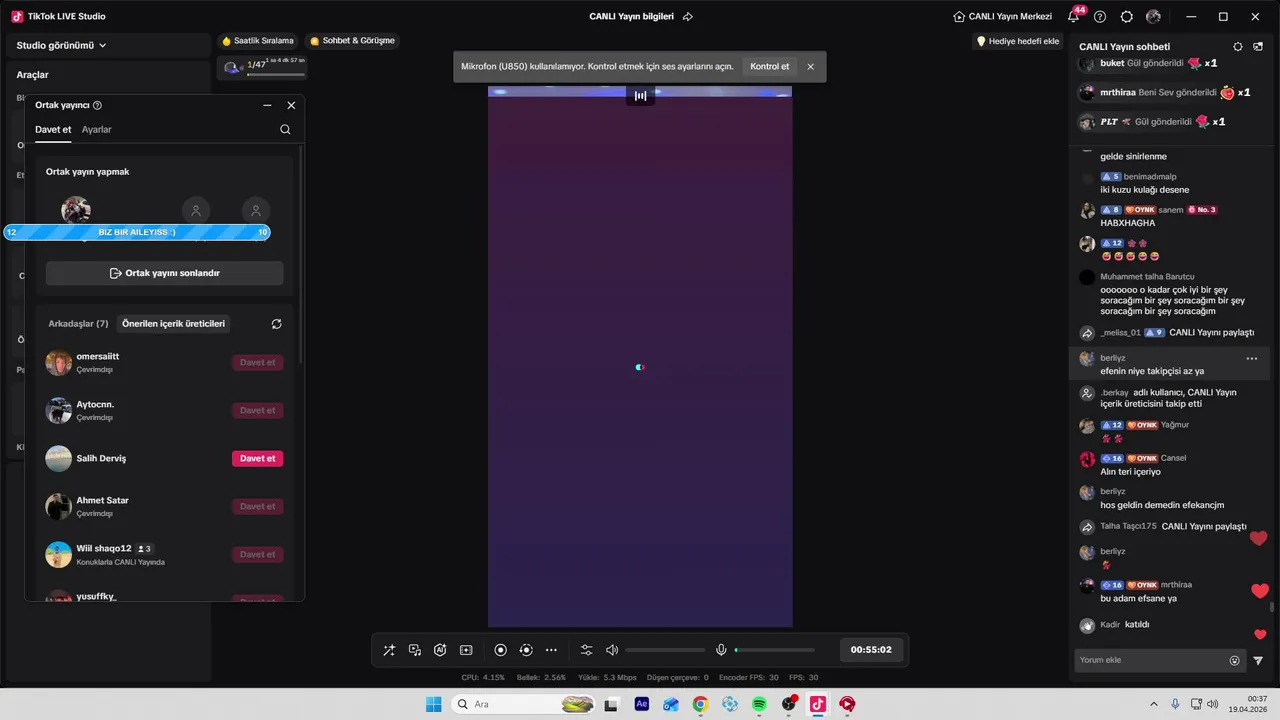Image resolution: width=1280 pixels, height=720 pixels.
Task: Open app settings gear icon
Action: (1127, 17)
